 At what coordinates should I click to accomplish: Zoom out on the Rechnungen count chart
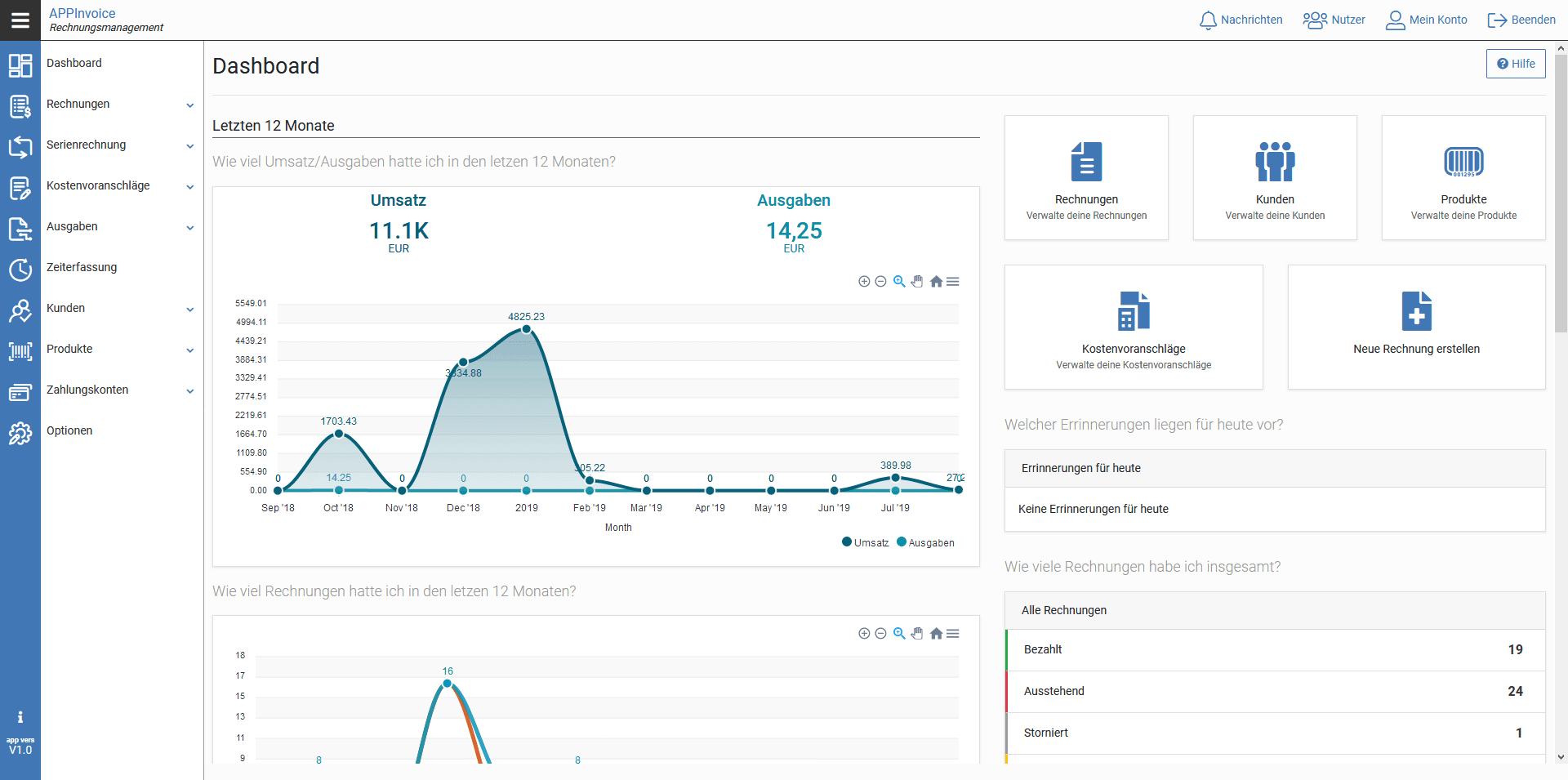[880, 633]
